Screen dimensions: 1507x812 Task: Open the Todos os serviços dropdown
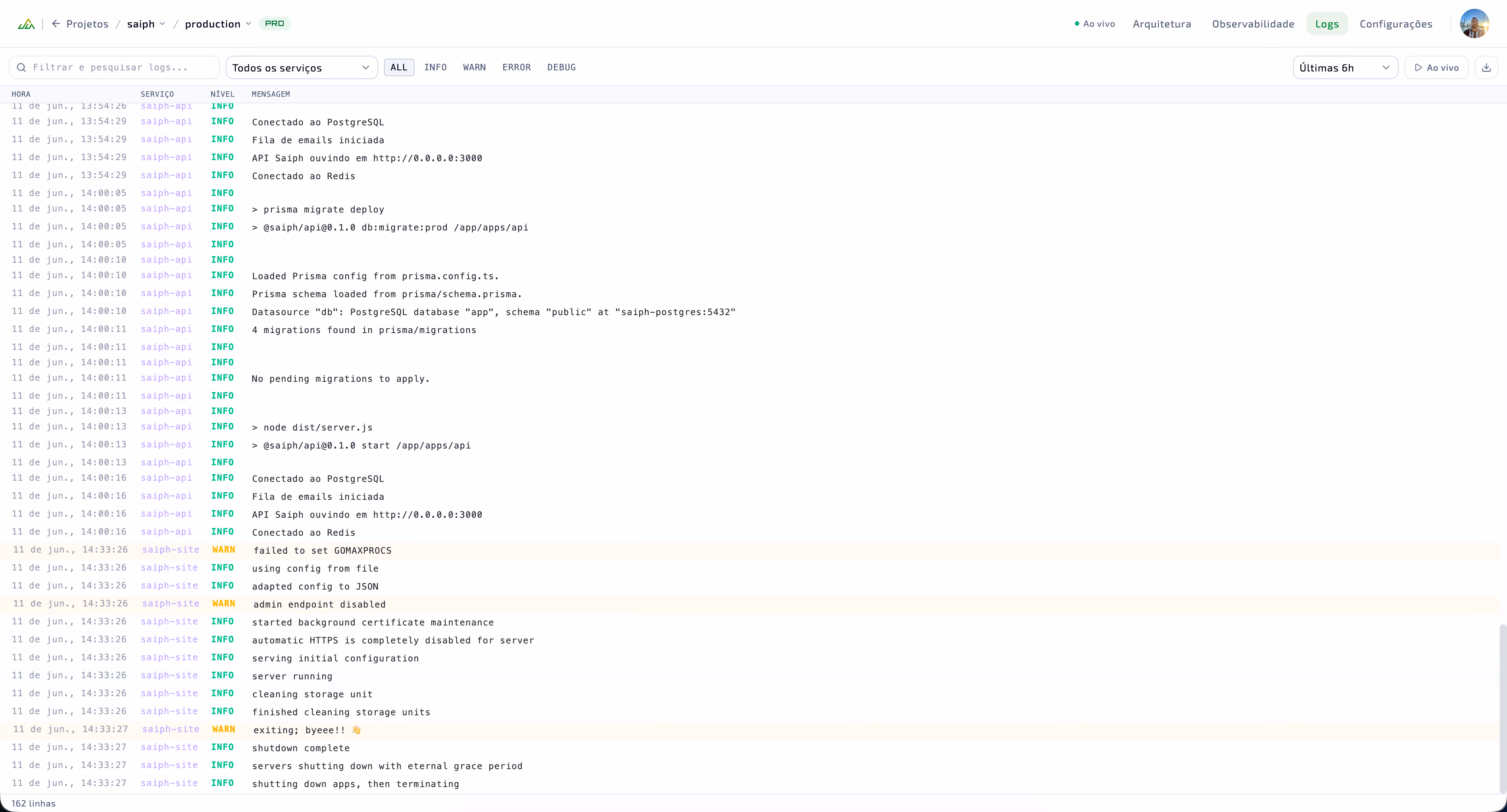point(301,68)
